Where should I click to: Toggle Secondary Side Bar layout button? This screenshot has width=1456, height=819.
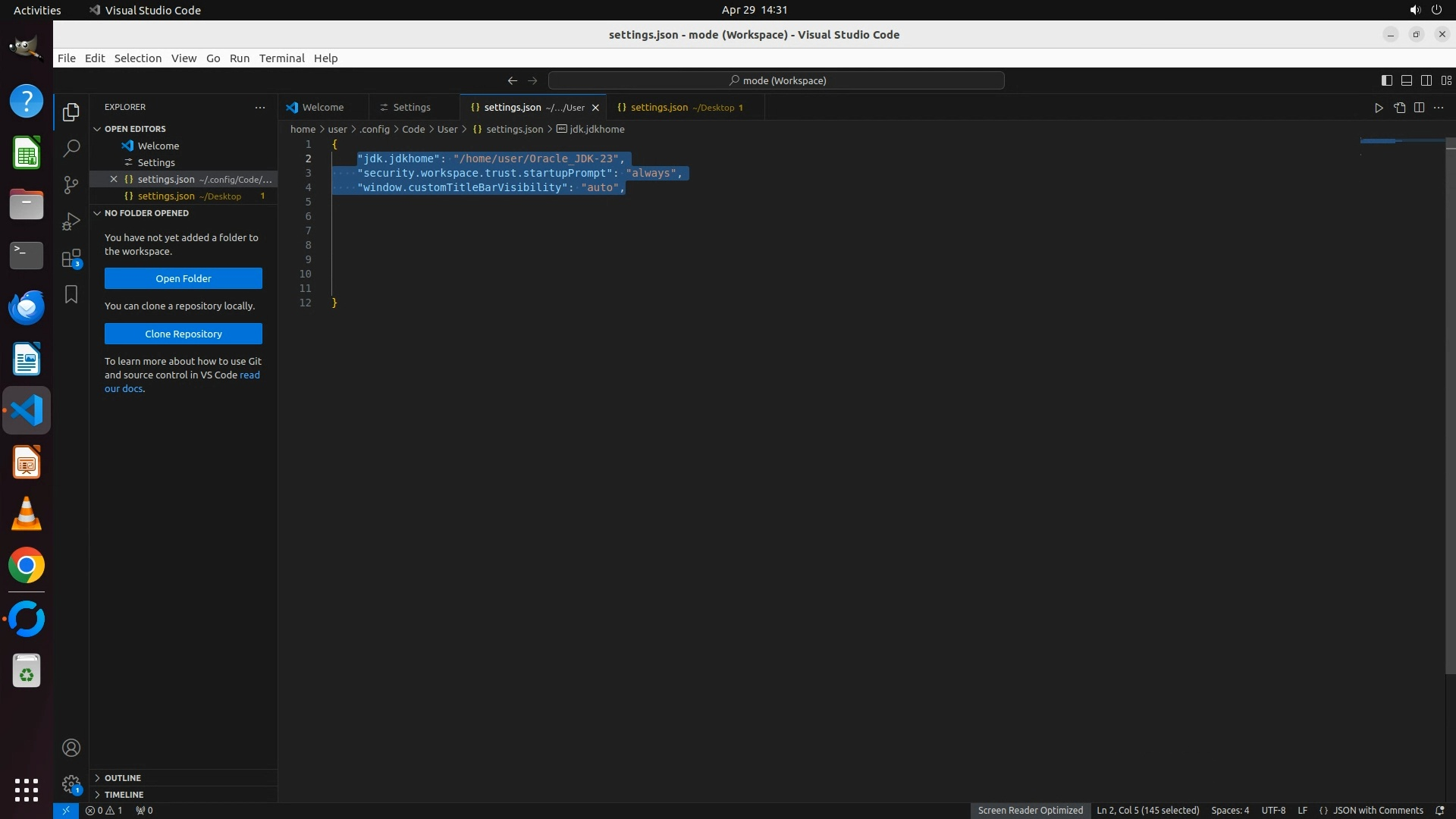click(1426, 80)
